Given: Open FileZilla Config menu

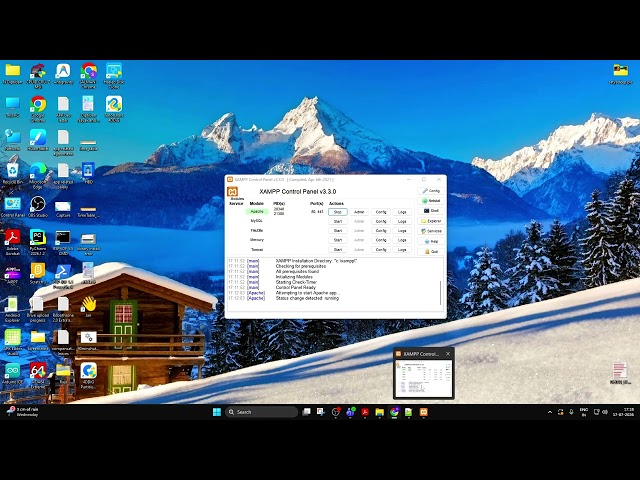Looking at the screenshot, I should (381, 231).
